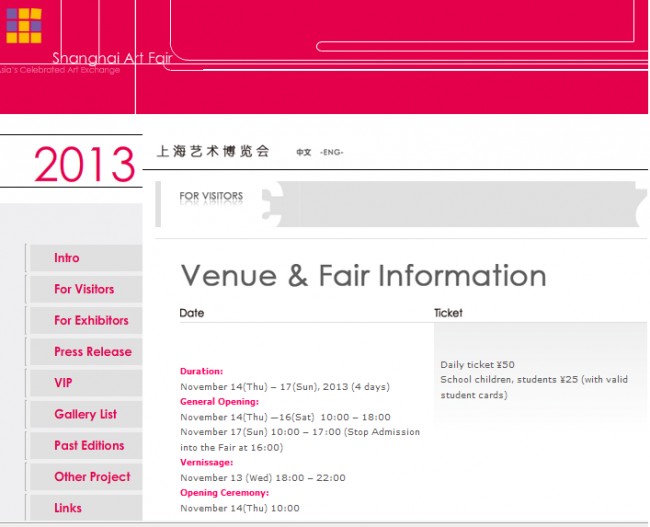Switch language to 中文
The image size is (650, 527).
[x=303, y=153]
